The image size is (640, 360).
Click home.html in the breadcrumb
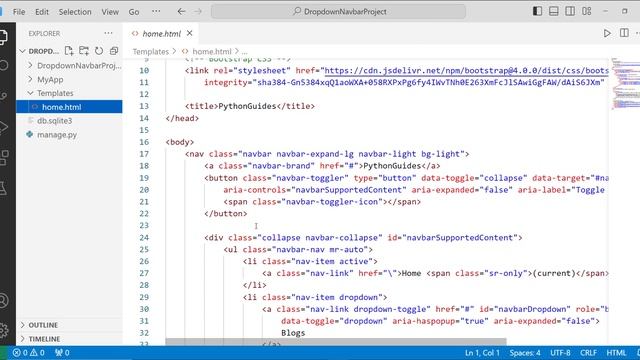tap(211, 51)
